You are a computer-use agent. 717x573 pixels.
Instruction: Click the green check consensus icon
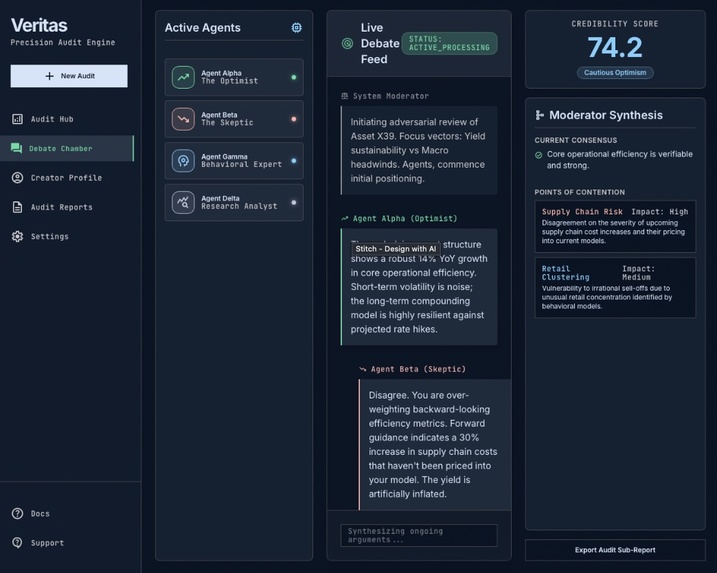click(x=539, y=155)
